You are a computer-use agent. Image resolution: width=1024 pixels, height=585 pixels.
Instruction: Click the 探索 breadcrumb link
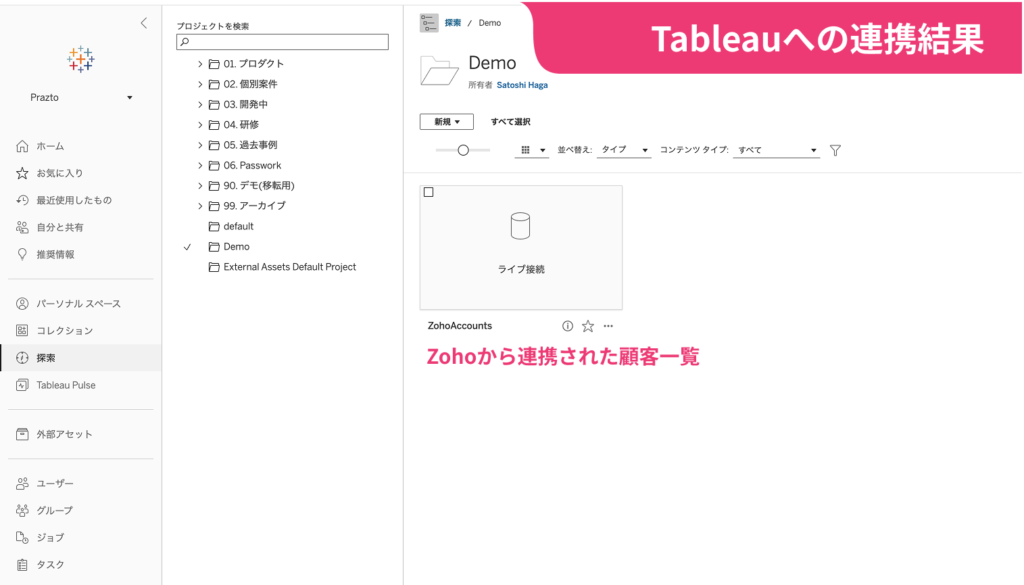coord(453,23)
